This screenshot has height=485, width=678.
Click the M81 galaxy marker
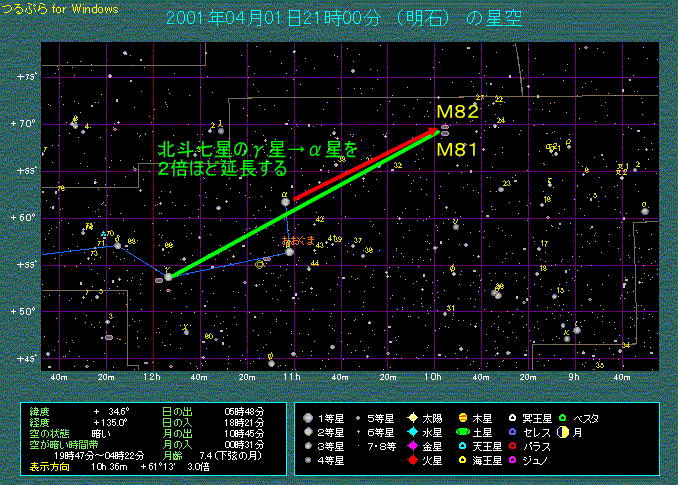[x=444, y=133]
